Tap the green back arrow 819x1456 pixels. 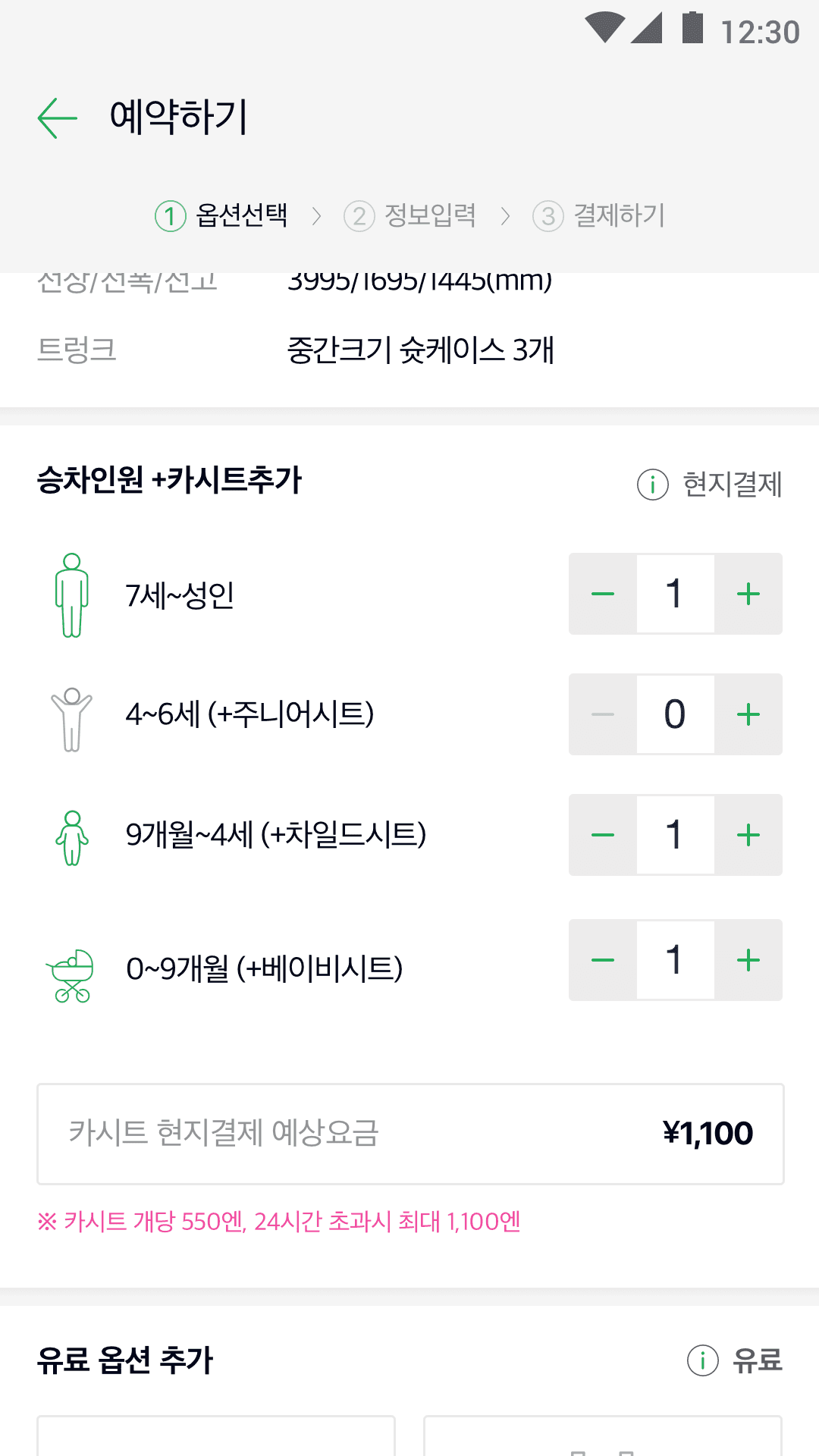pyautogui.click(x=58, y=118)
